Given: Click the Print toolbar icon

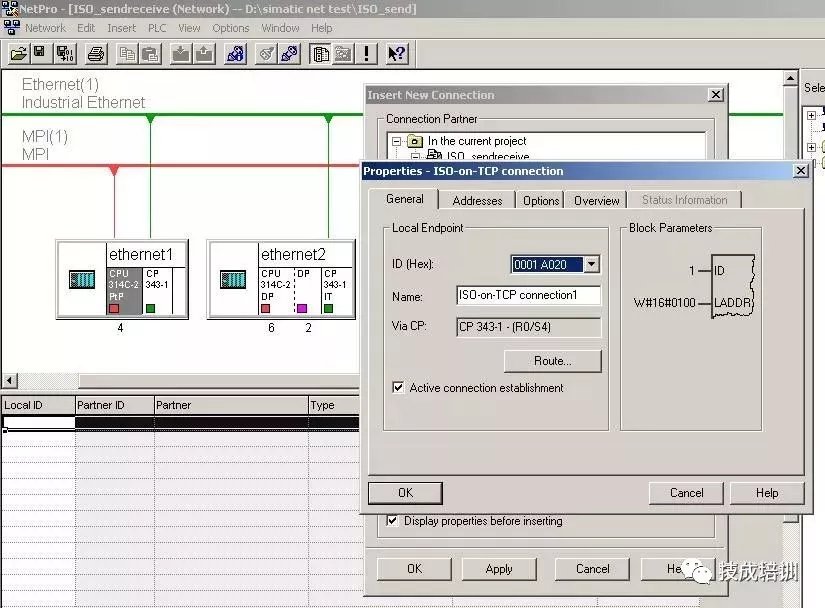Looking at the screenshot, I should (95, 53).
